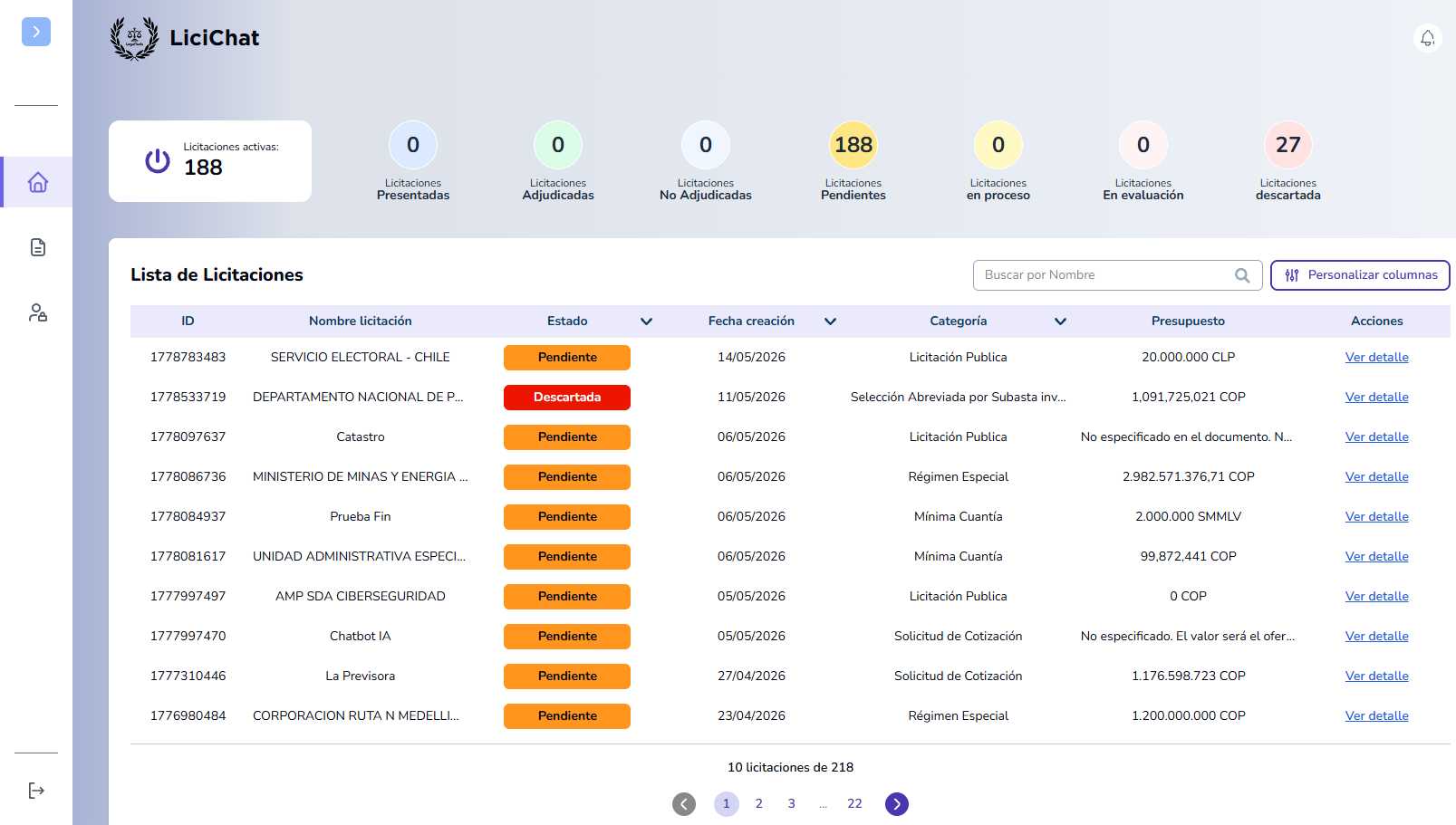Open Ver detalle for Catastro row
Image resolution: width=1456 pixels, height=825 pixels.
(x=1376, y=437)
